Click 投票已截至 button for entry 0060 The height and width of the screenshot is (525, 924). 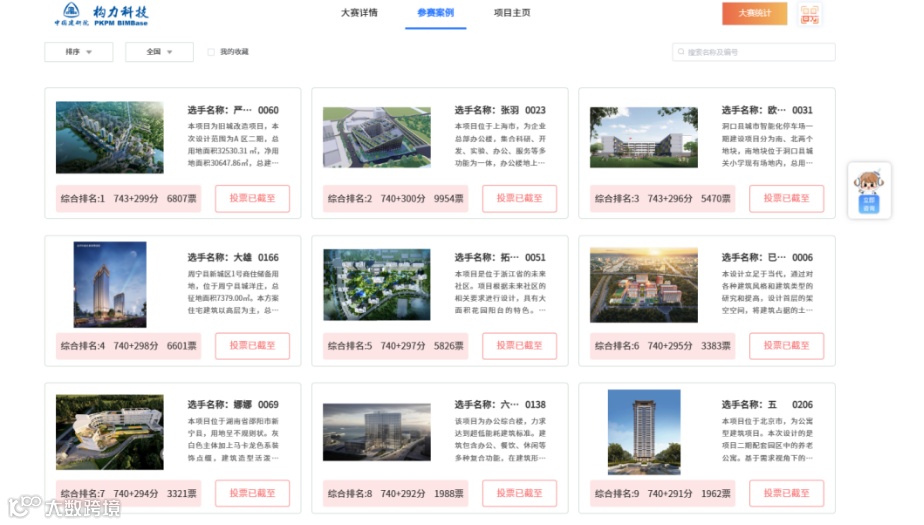tap(252, 199)
